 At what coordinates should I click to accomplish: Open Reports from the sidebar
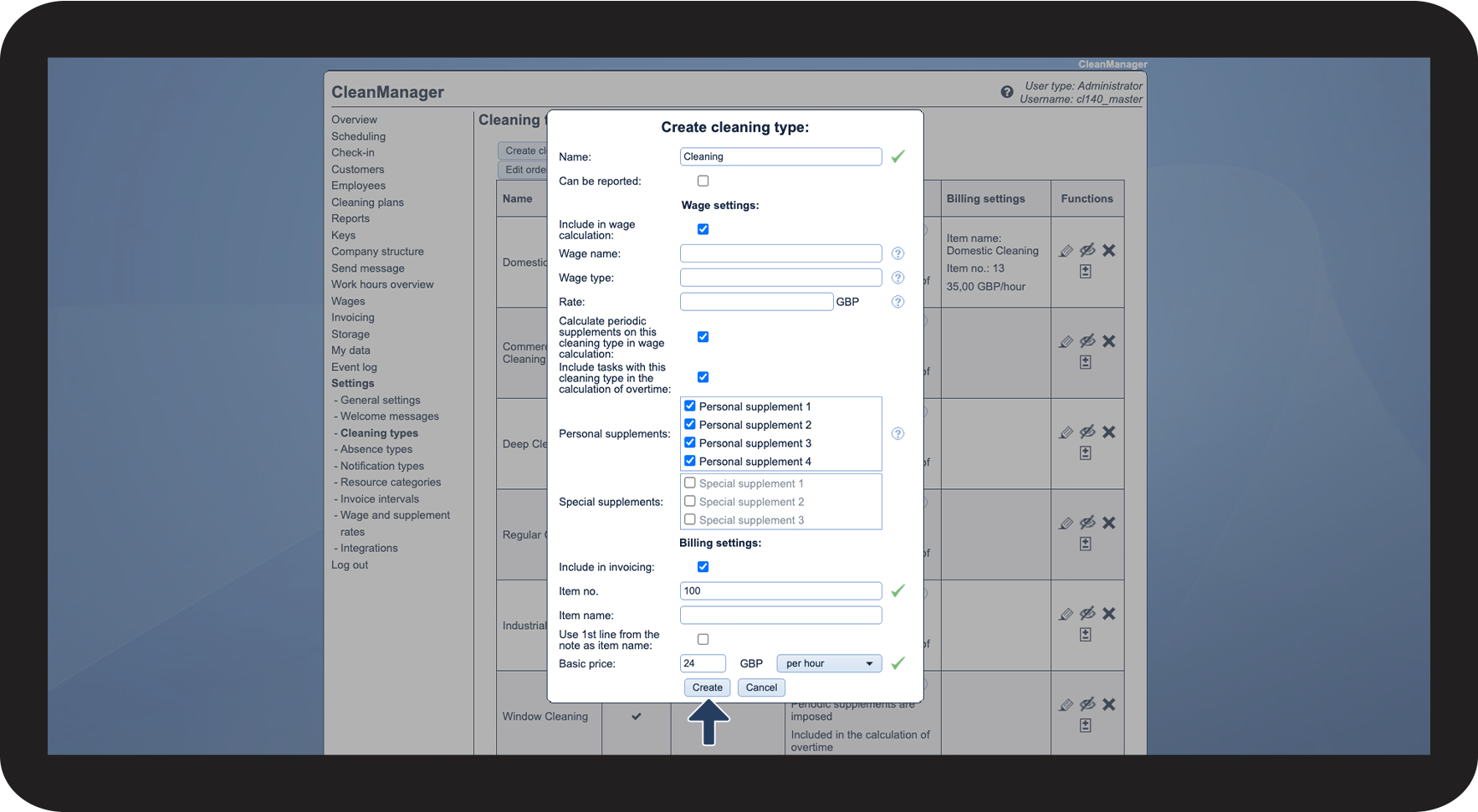[350, 218]
